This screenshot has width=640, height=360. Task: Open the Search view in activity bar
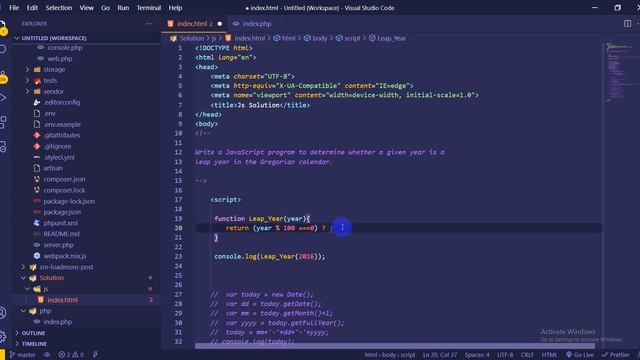click(x=2, y=49)
